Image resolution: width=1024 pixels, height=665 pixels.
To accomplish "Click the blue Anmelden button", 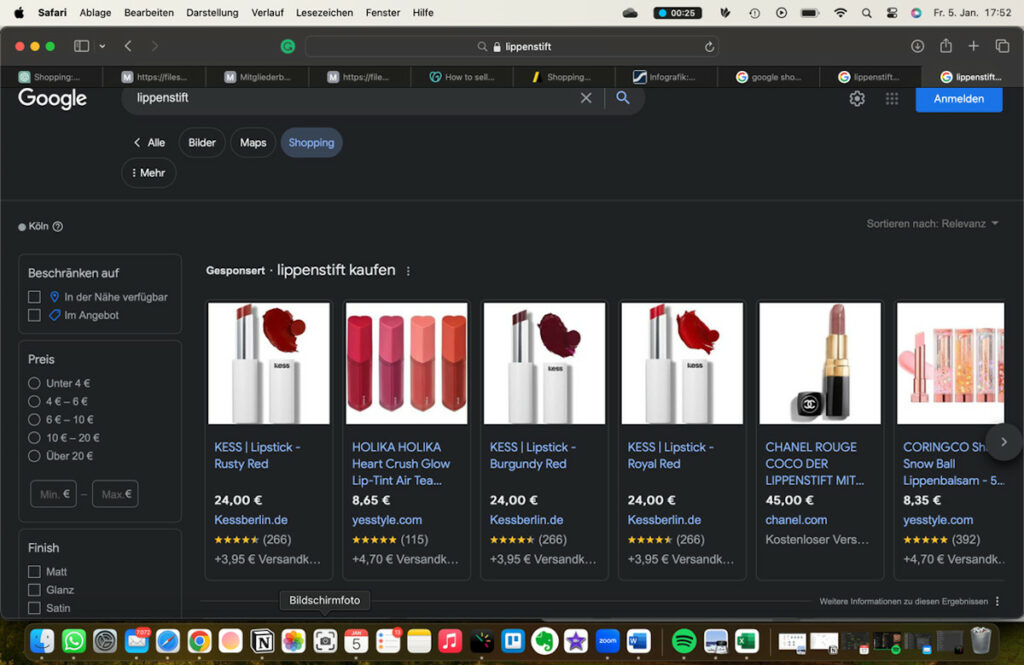I will click(x=958, y=99).
